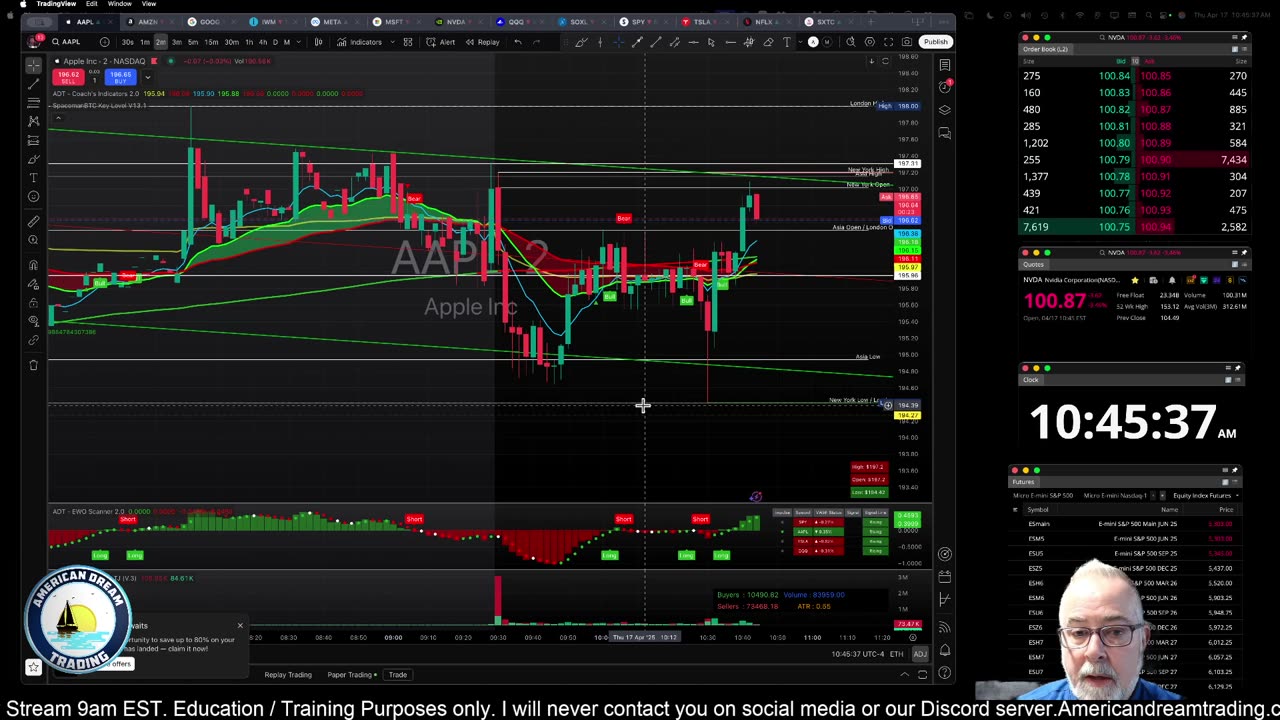Select the 3m timeframe
Image resolution: width=1280 pixels, height=720 pixels.
click(176, 42)
